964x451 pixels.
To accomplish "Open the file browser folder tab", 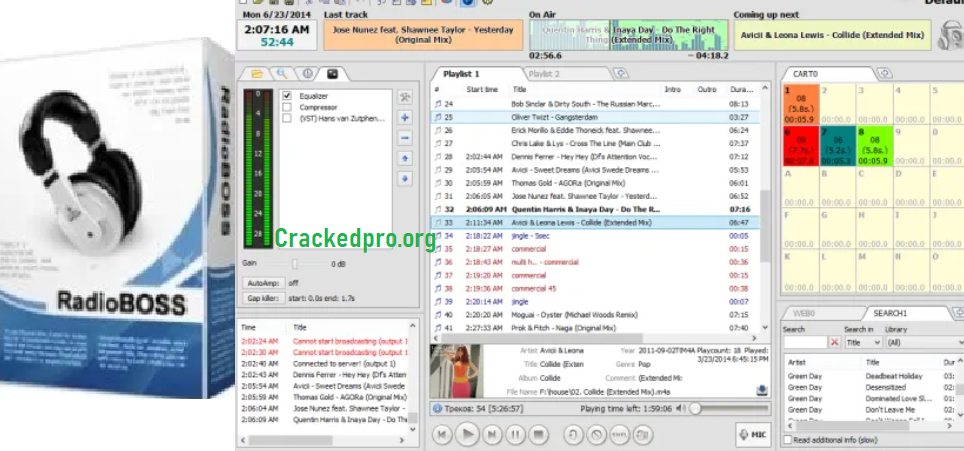I will (x=257, y=74).
